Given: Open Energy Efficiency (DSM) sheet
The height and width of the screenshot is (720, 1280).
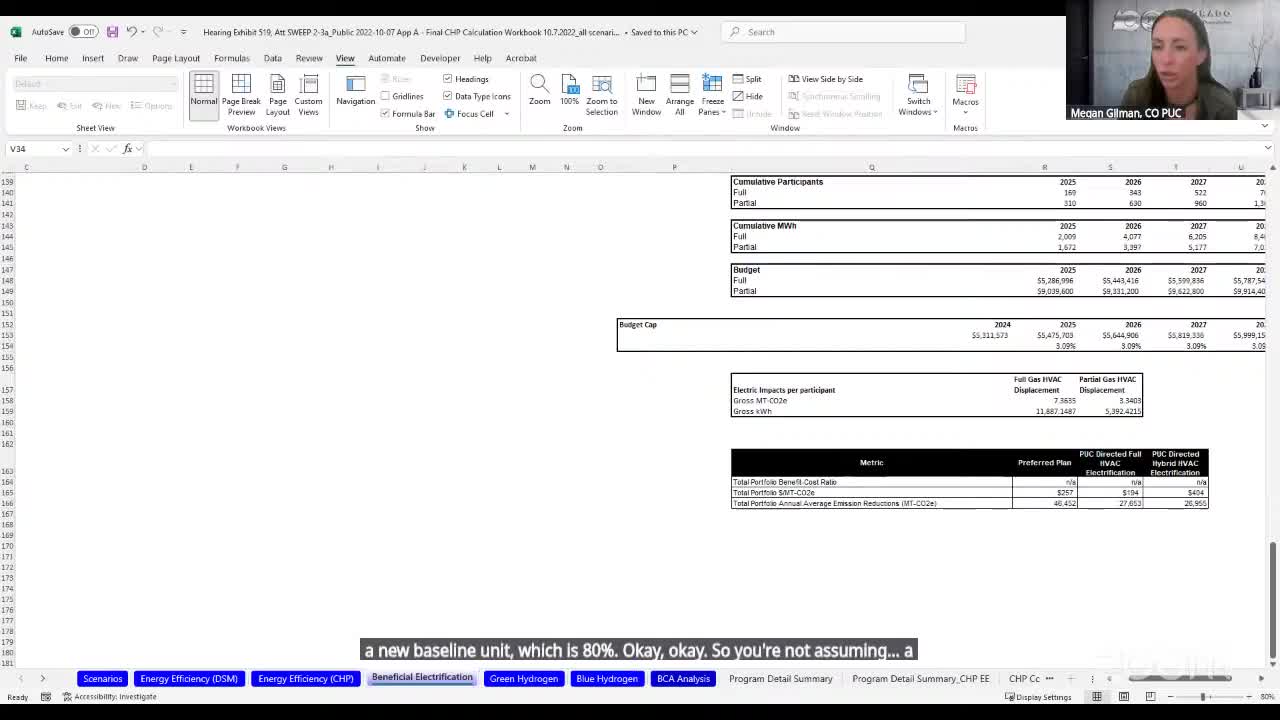Looking at the screenshot, I should (x=189, y=679).
